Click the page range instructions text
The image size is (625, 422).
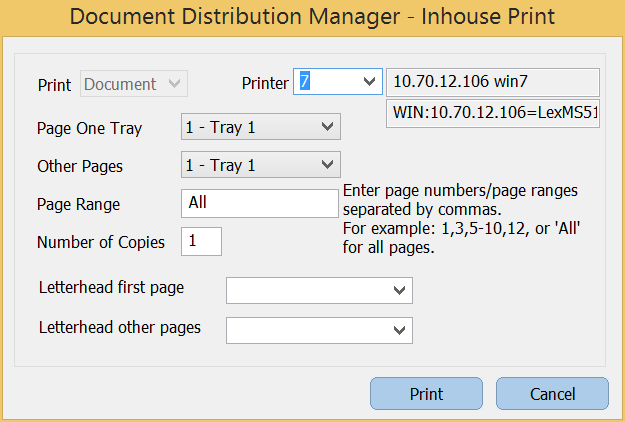coord(464,219)
